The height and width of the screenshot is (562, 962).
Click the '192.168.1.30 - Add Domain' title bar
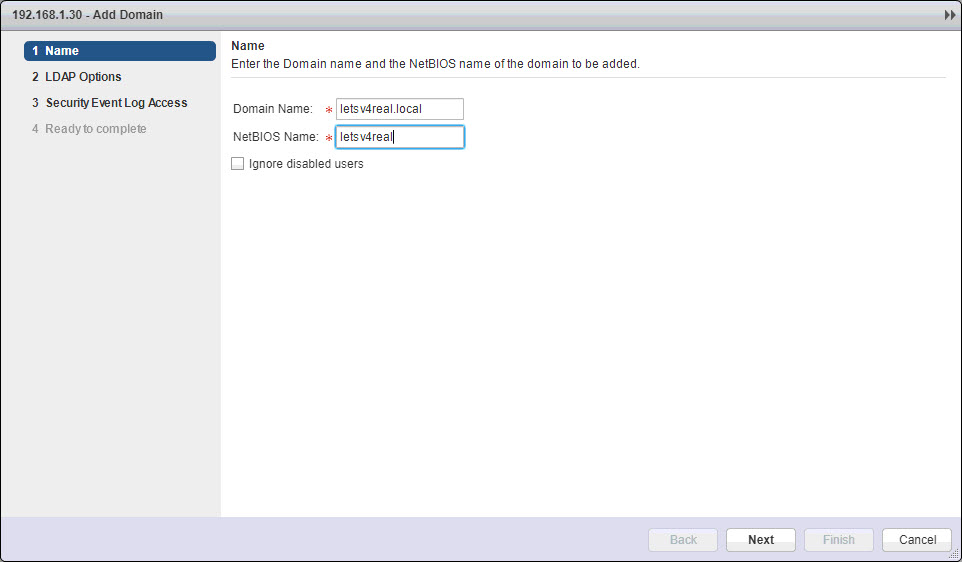[88, 16]
